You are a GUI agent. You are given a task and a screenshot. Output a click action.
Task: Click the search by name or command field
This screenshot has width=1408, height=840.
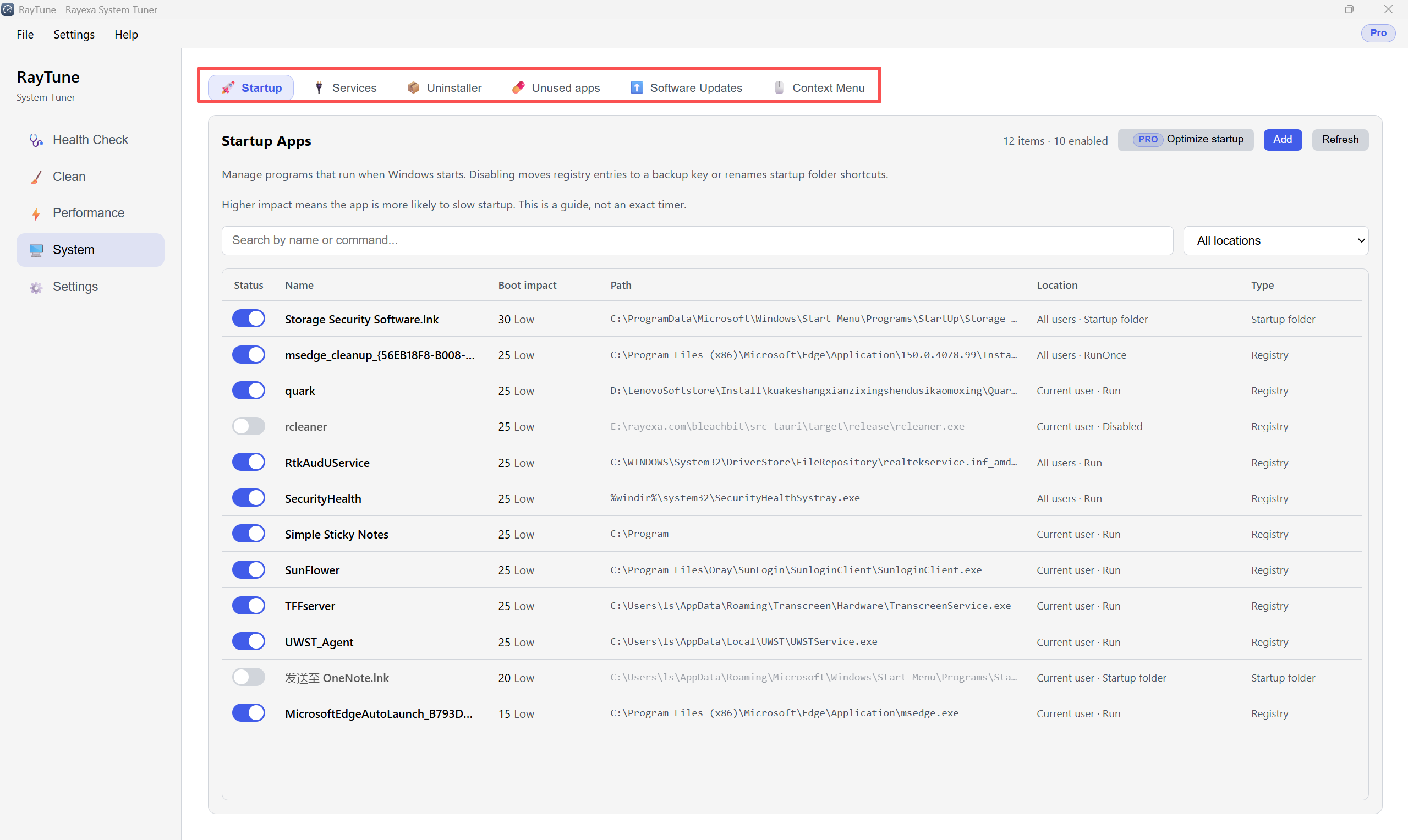(x=697, y=240)
